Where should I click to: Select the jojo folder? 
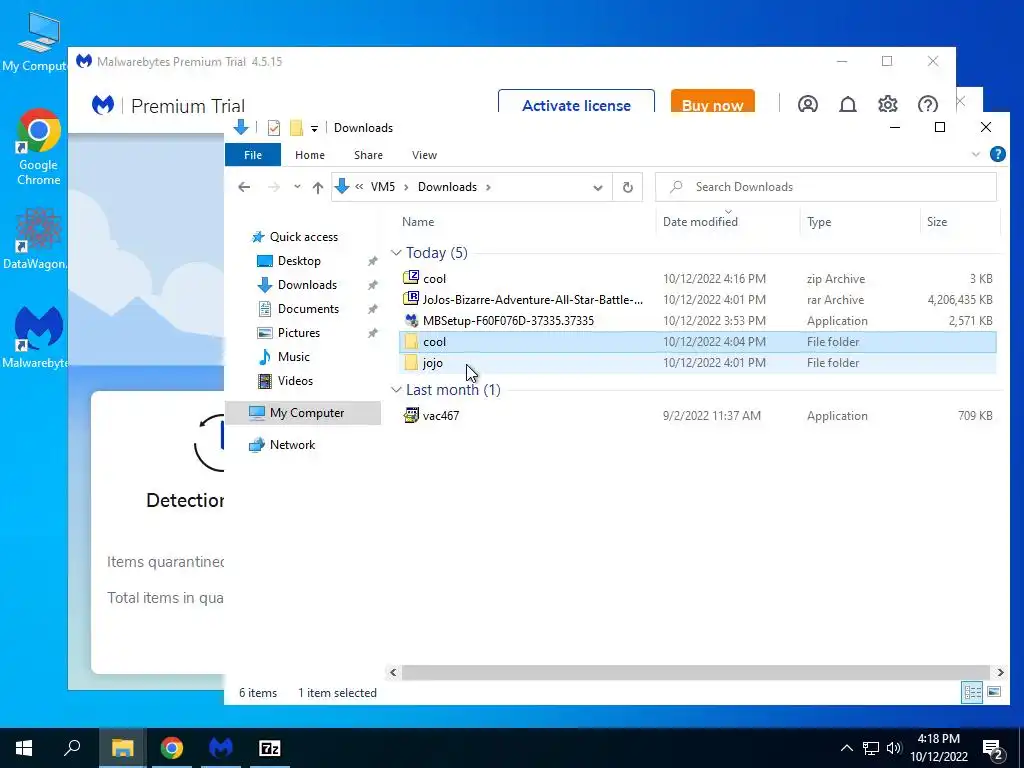click(x=697, y=362)
